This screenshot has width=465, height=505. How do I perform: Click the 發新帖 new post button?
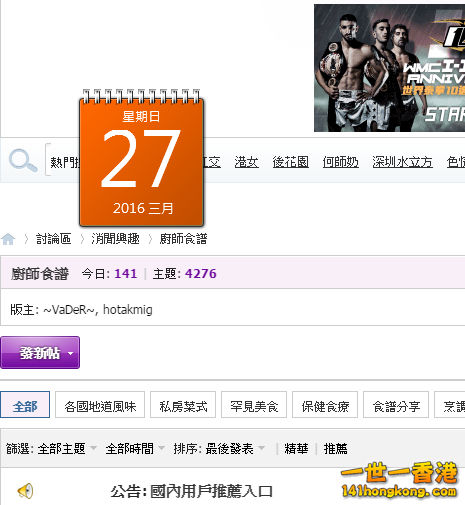point(40,353)
